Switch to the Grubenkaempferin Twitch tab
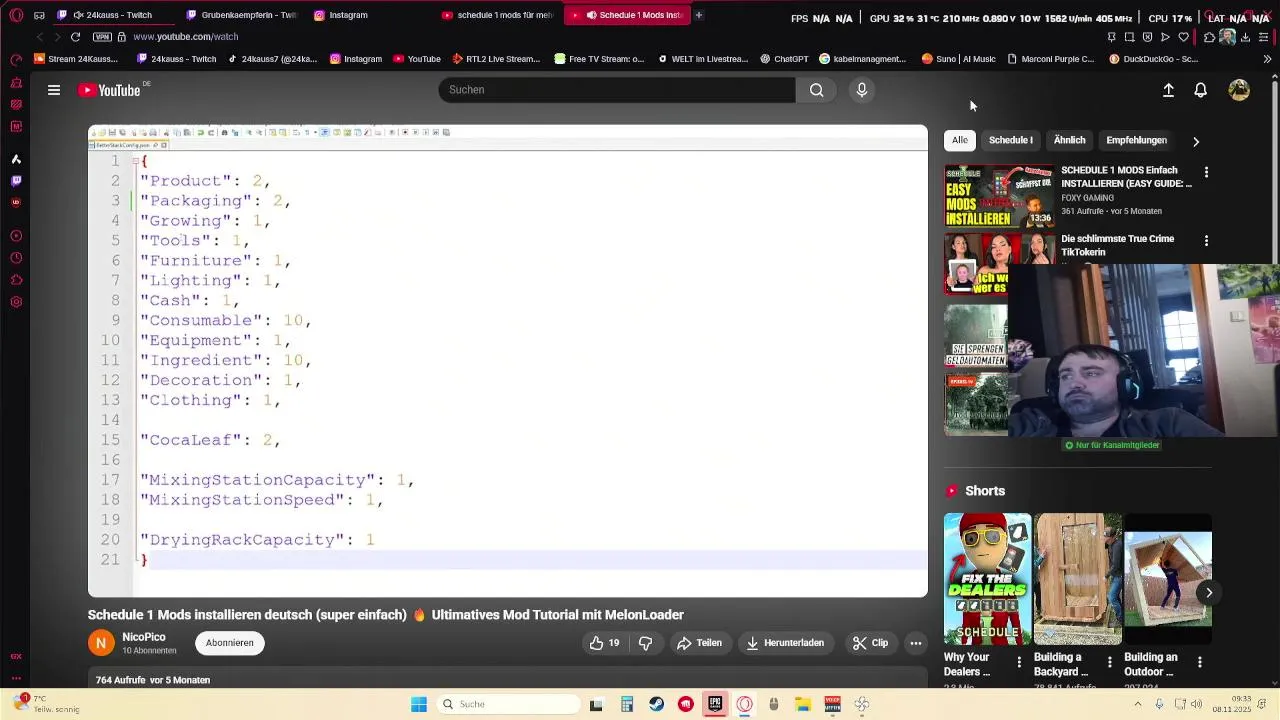1280x720 pixels. click(x=241, y=15)
